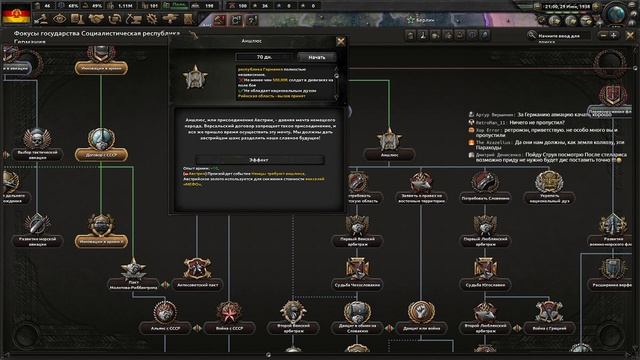The width and height of the screenshot is (640, 360).
Task: Select the Первый Венский арбитраж focus
Action: (357, 231)
